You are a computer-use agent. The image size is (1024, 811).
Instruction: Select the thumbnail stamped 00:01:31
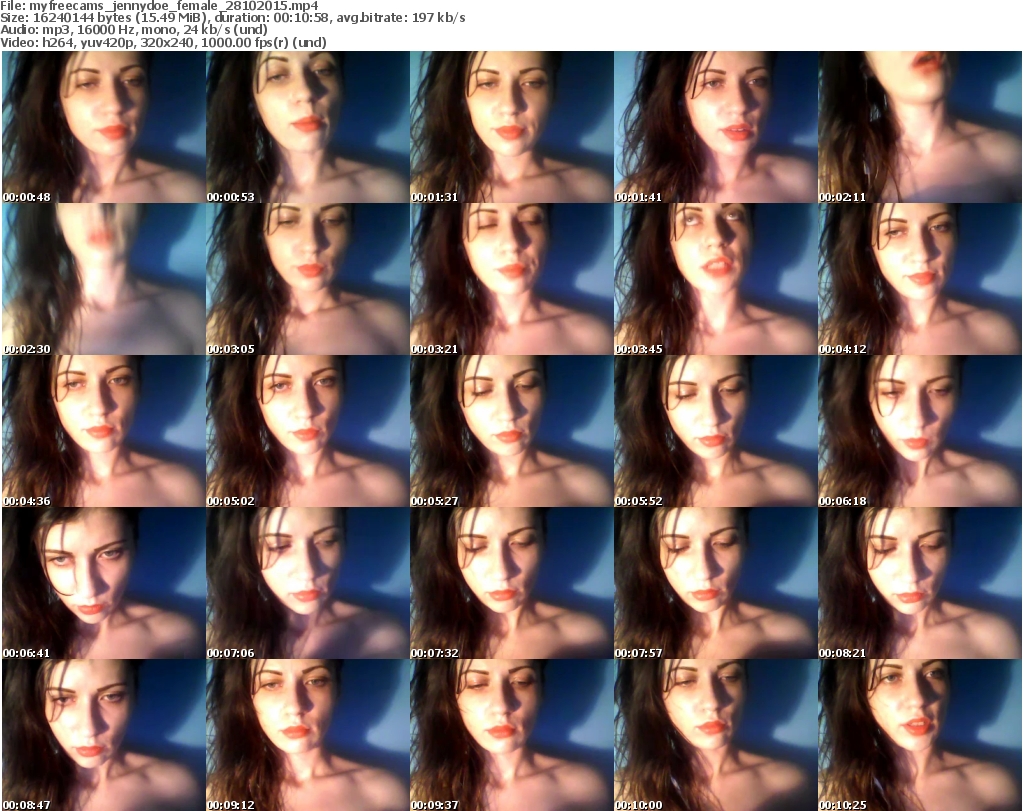(511, 127)
